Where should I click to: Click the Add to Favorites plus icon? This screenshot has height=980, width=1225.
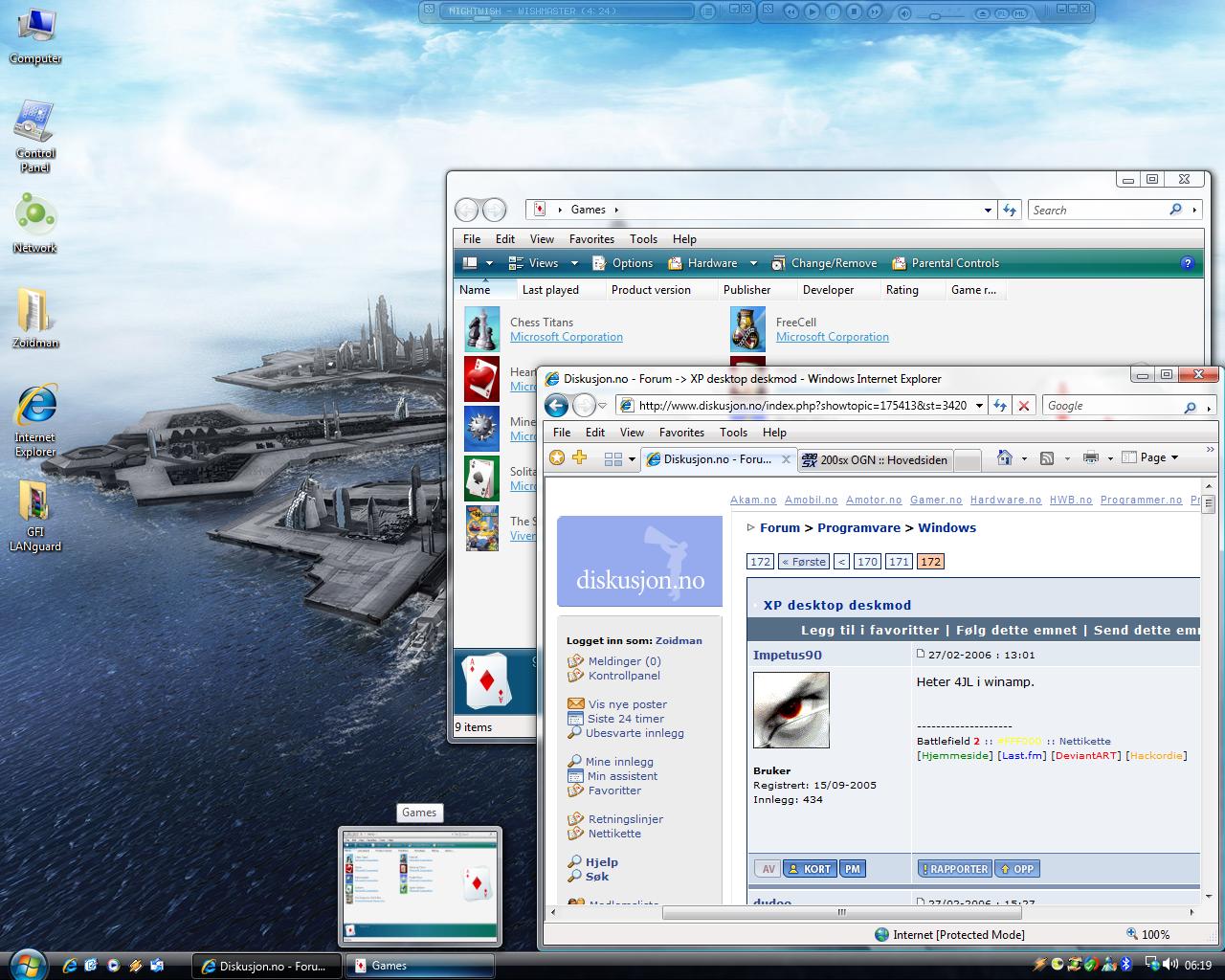pyautogui.click(x=579, y=458)
